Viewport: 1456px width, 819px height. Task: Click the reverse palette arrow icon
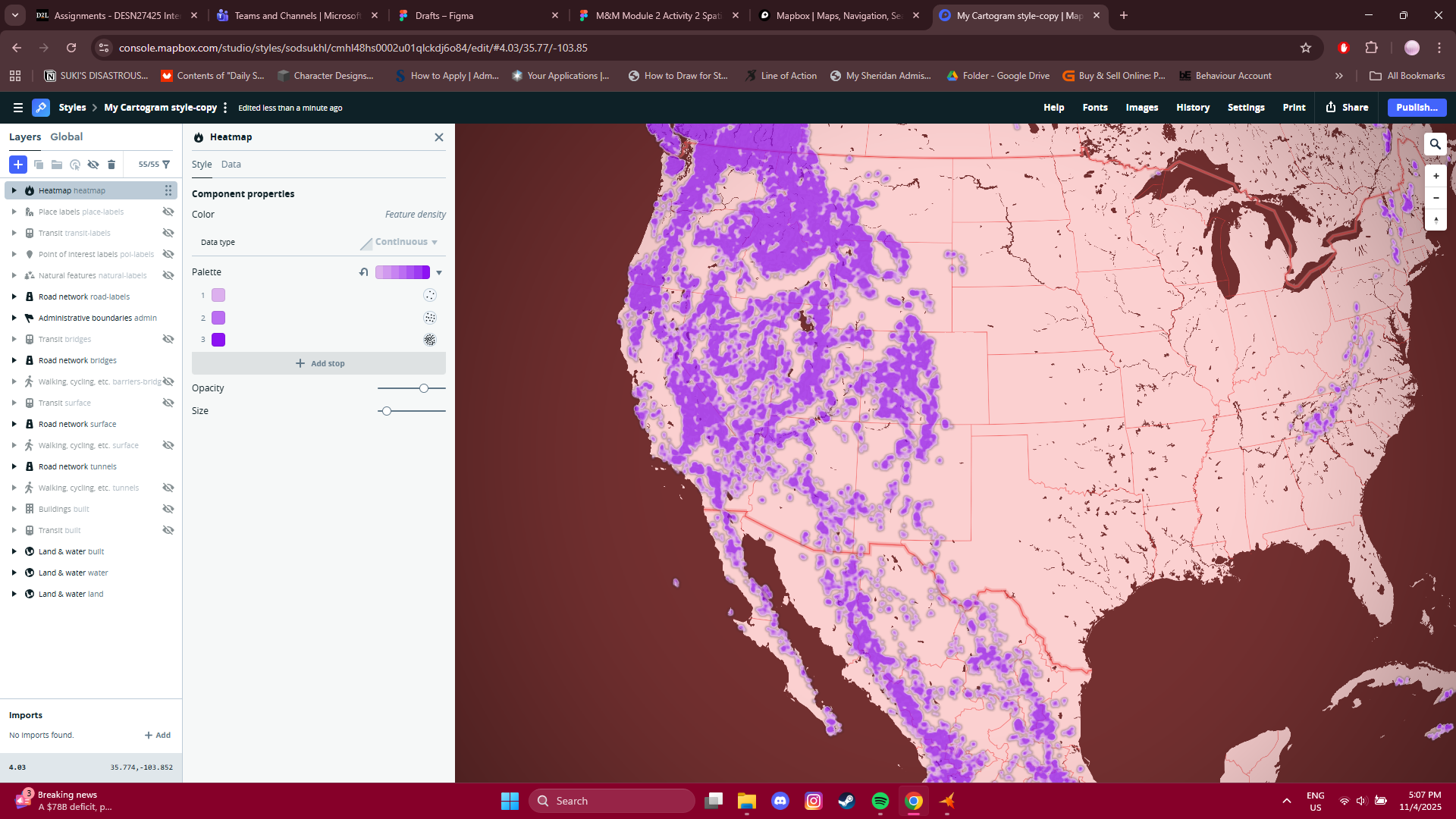click(364, 271)
